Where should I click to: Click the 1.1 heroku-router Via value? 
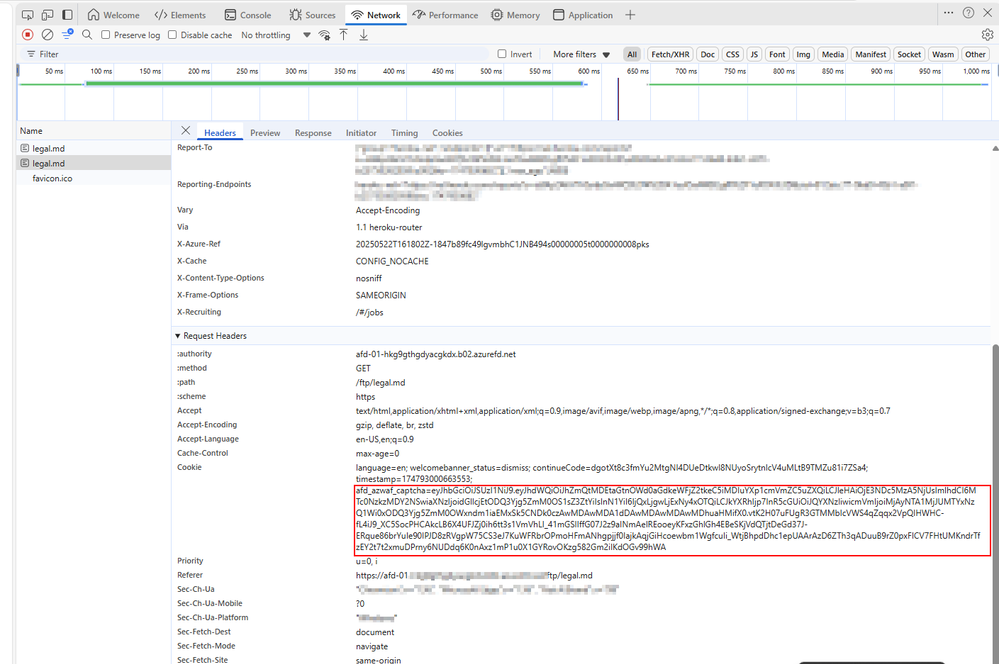click(389, 227)
